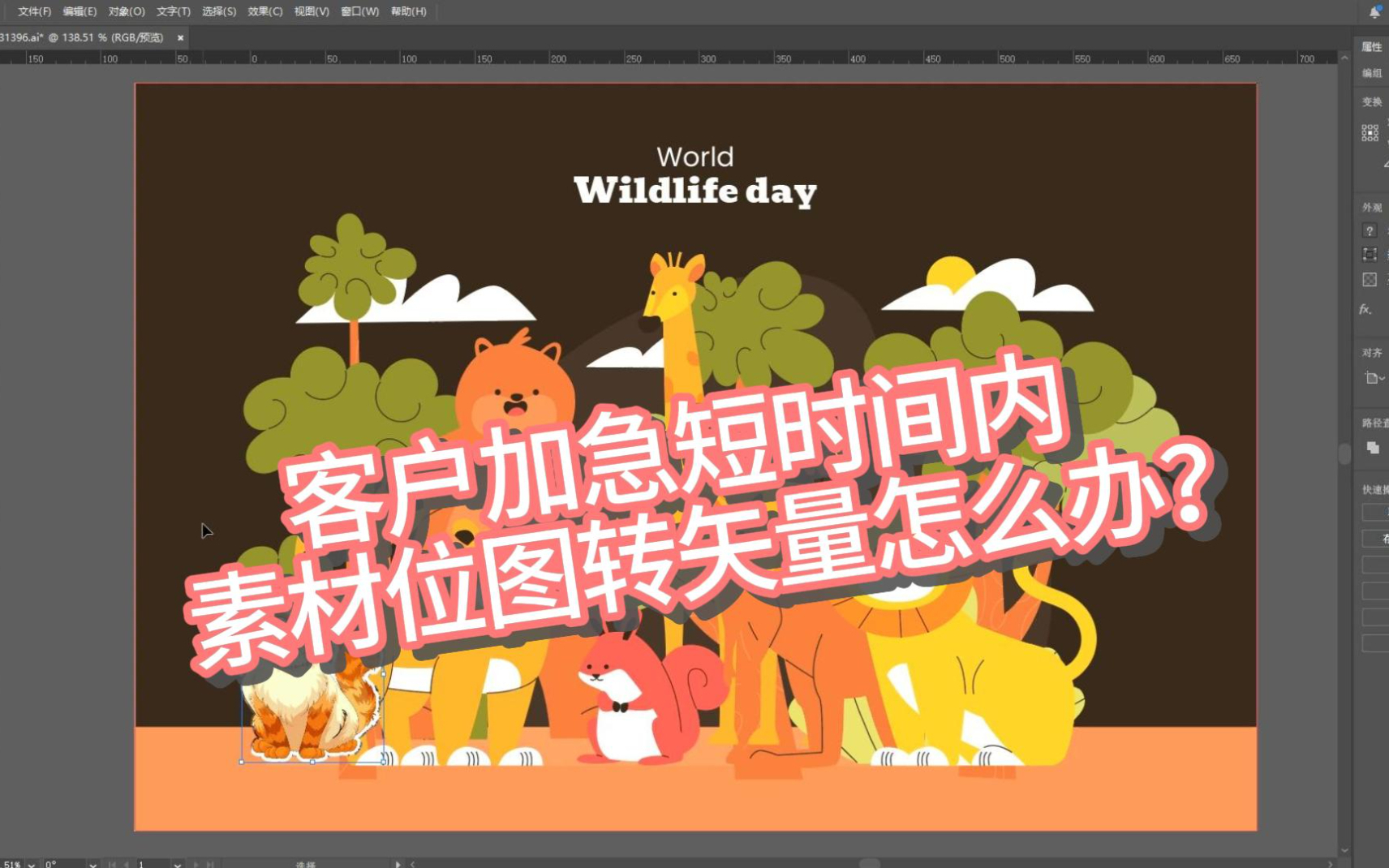Select the cat image on the artboard
This screenshot has height=868, width=1389.
tap(312, 714)
